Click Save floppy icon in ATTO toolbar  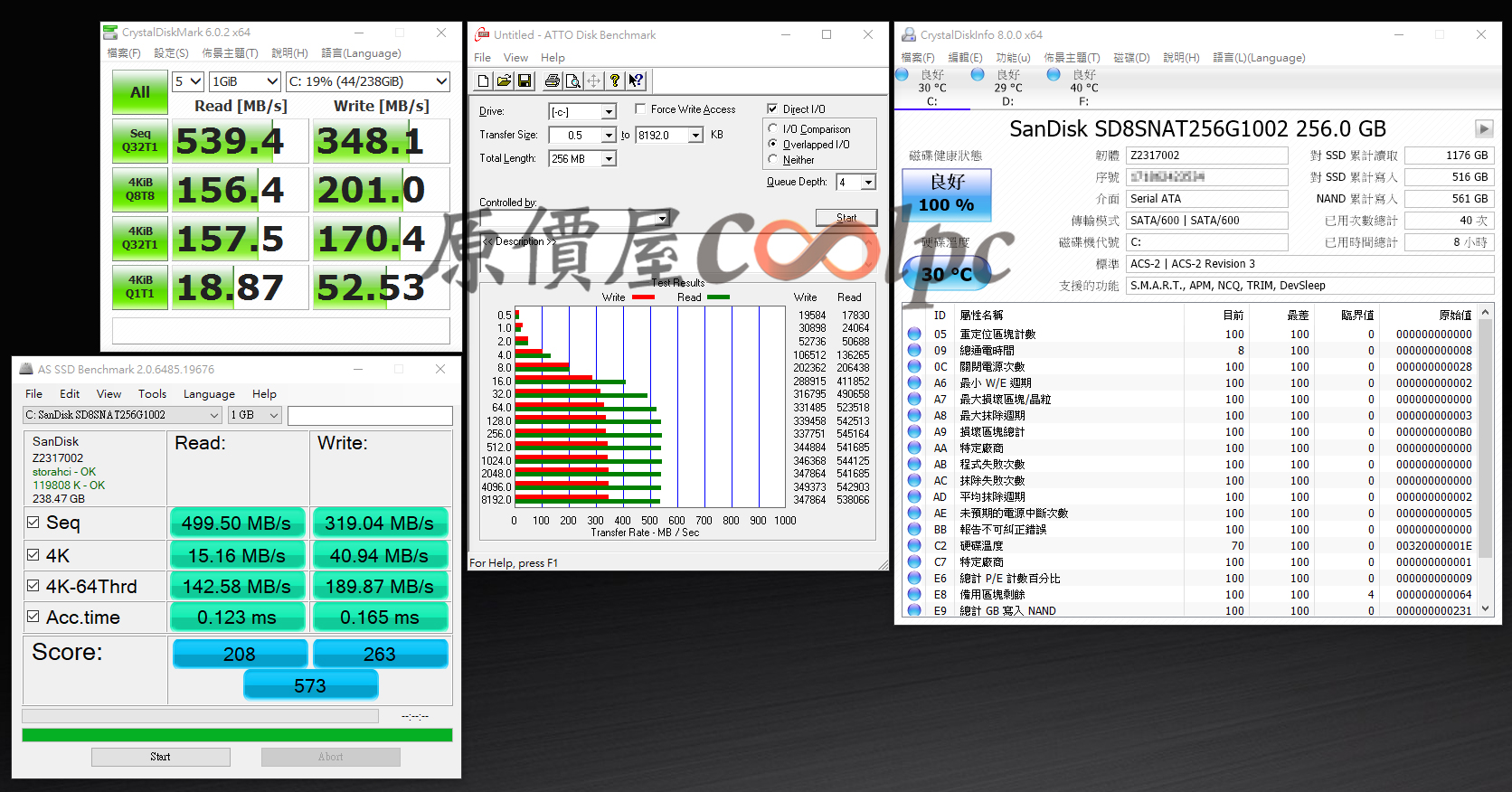[x=524, y=81]
